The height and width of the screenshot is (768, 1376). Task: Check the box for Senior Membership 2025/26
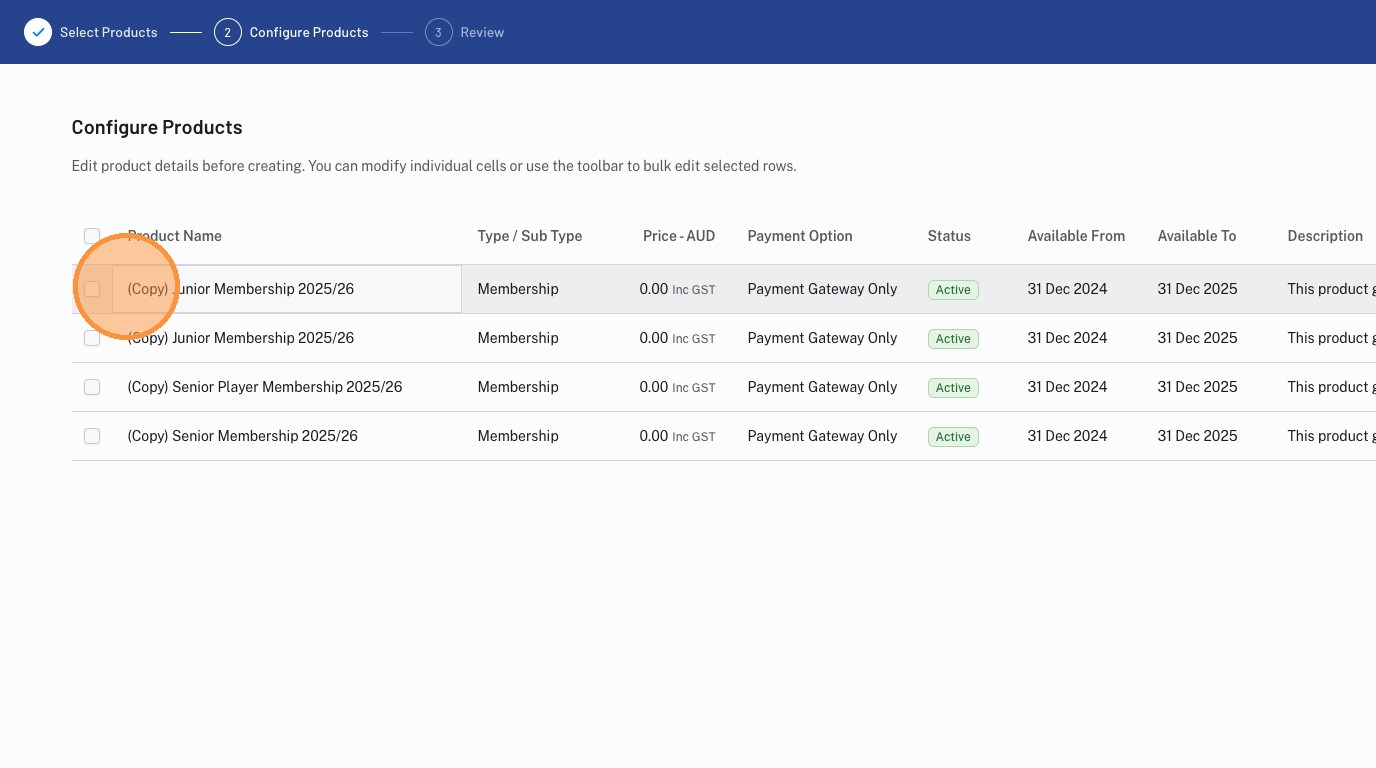point(92,436)
